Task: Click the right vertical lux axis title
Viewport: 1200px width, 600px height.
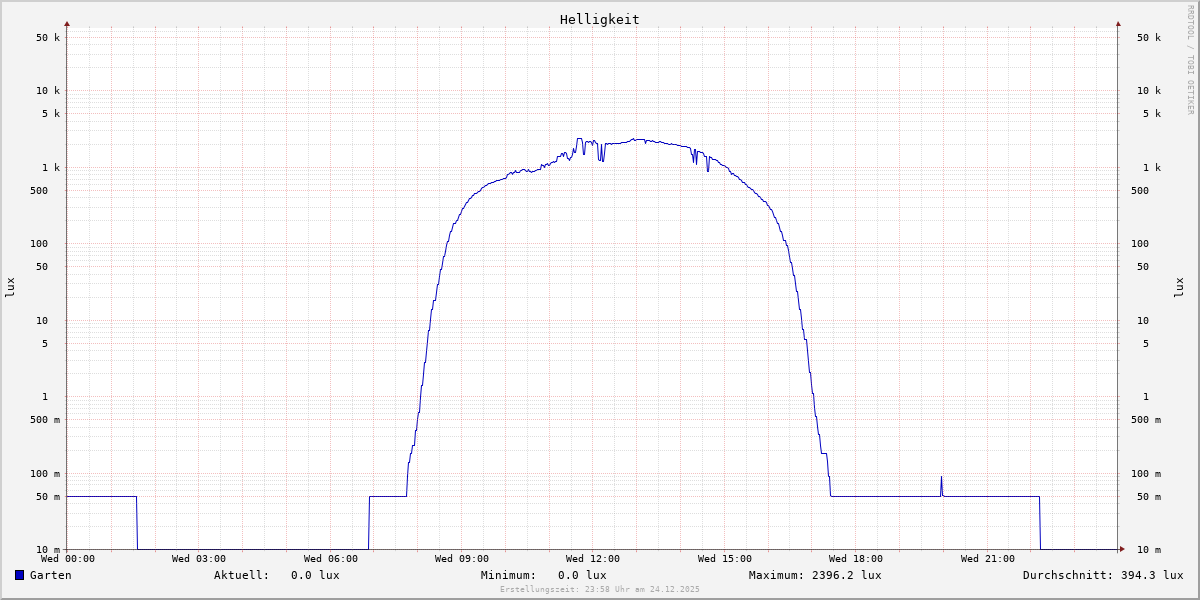Action: point(1179,287)
